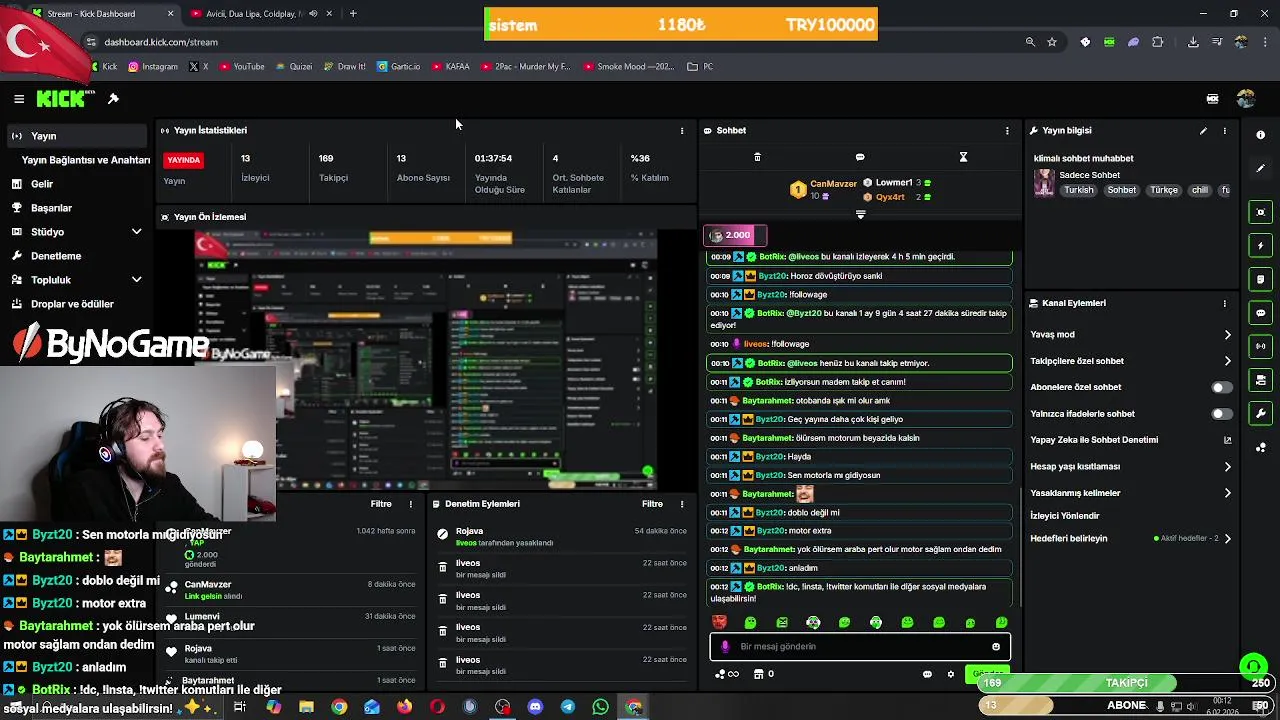
Task: Open Filtre in Denetim Eylemleri panel
Action: click(x=652, y=504)
